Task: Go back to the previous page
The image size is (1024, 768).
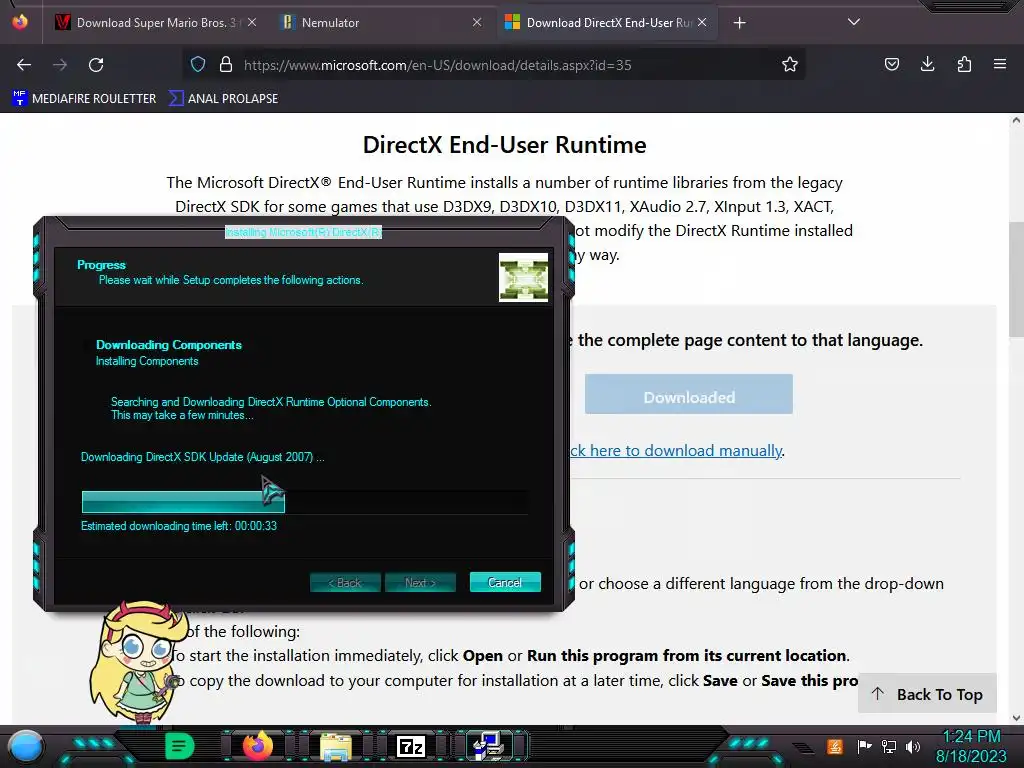Action: (24, 65)
